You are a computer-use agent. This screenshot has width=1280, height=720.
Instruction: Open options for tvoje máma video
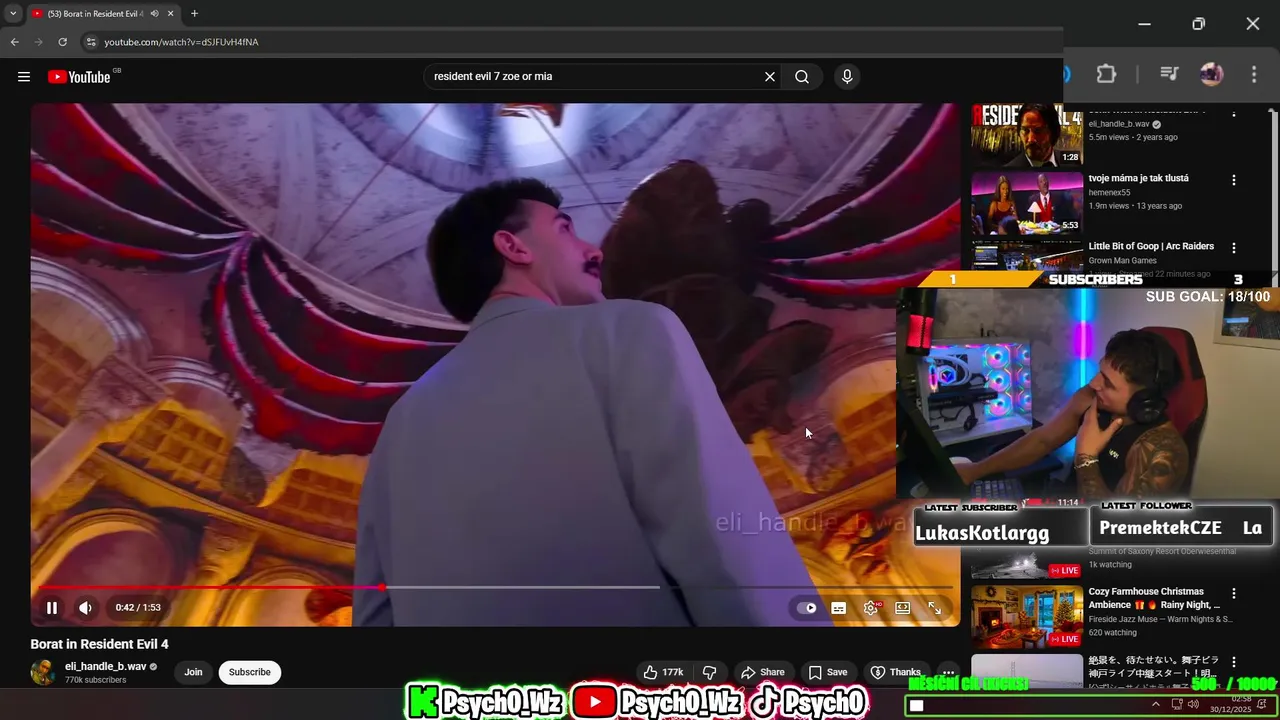click(x=1233, y=180)
